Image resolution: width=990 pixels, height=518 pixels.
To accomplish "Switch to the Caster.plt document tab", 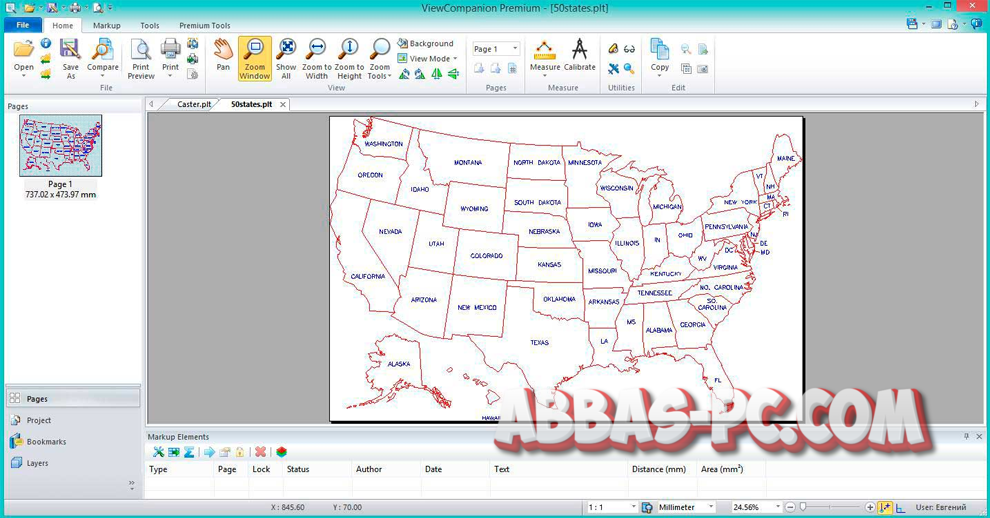I will [194, 104].
